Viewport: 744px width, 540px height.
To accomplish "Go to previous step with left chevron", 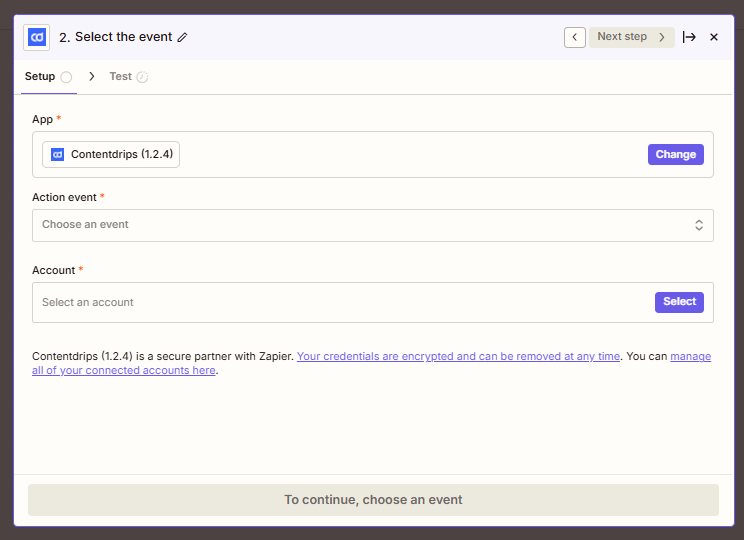I will 575,37.
